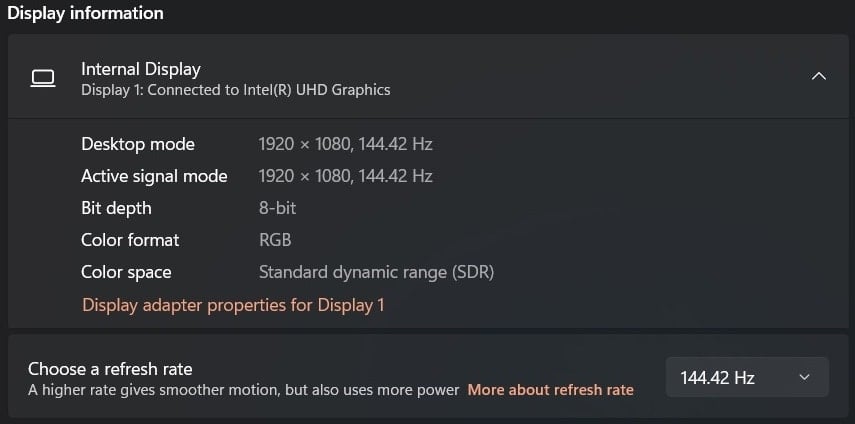855x424 pixels.
Task: Click the Choose a refresh rate title
Action: pos(110,369)
